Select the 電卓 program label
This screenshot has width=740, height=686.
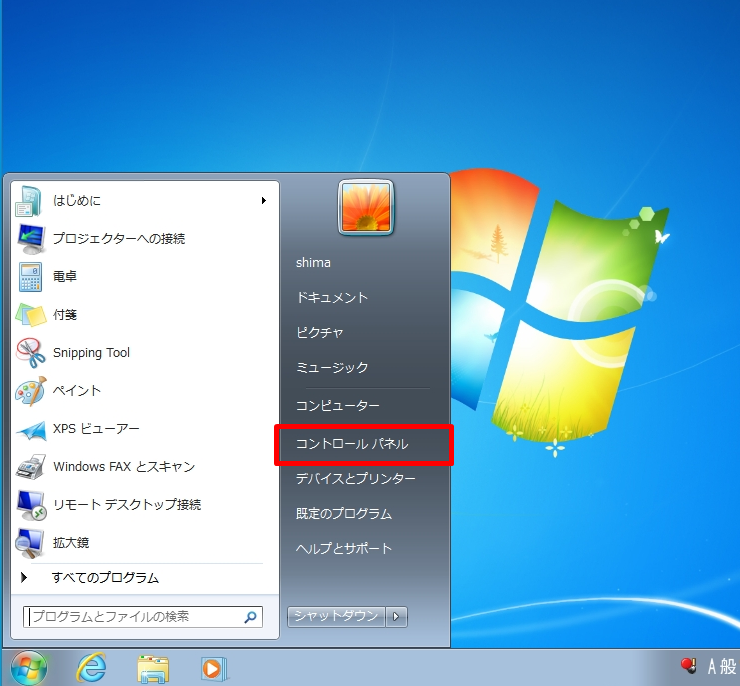[65, 276]
